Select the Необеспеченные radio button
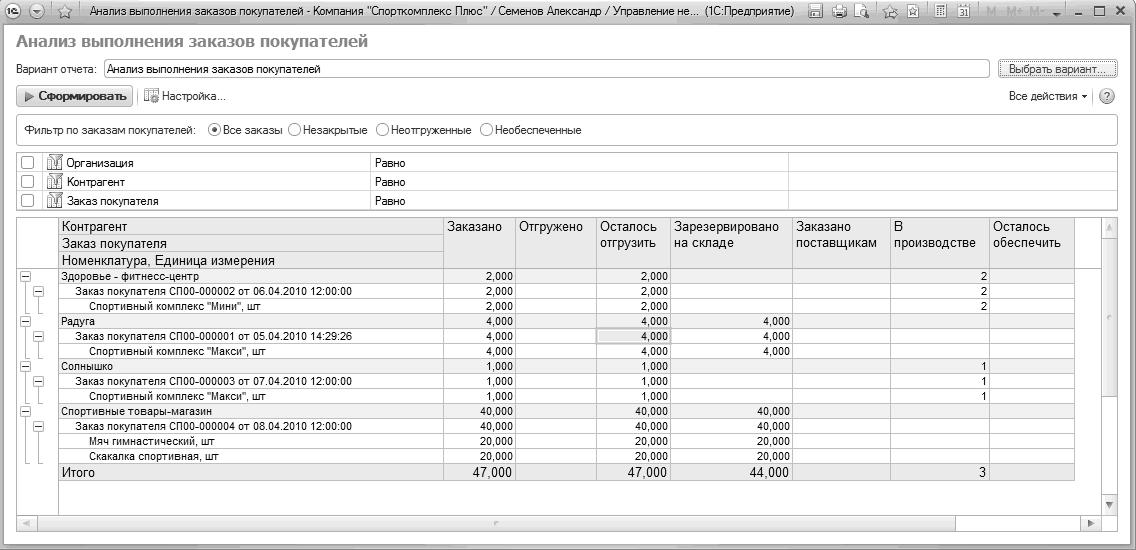This screenshot has height=550, width=1136. [x=486, y=130]
